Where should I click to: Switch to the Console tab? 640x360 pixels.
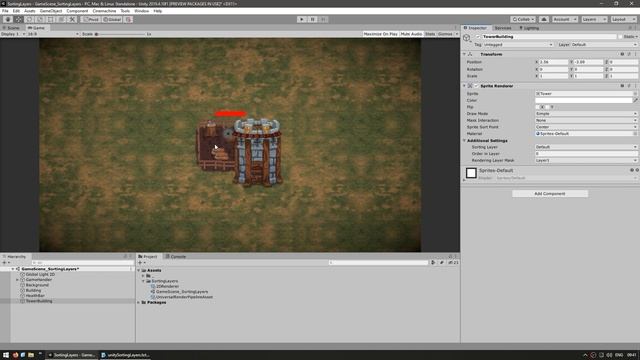(x=176, y=256)
